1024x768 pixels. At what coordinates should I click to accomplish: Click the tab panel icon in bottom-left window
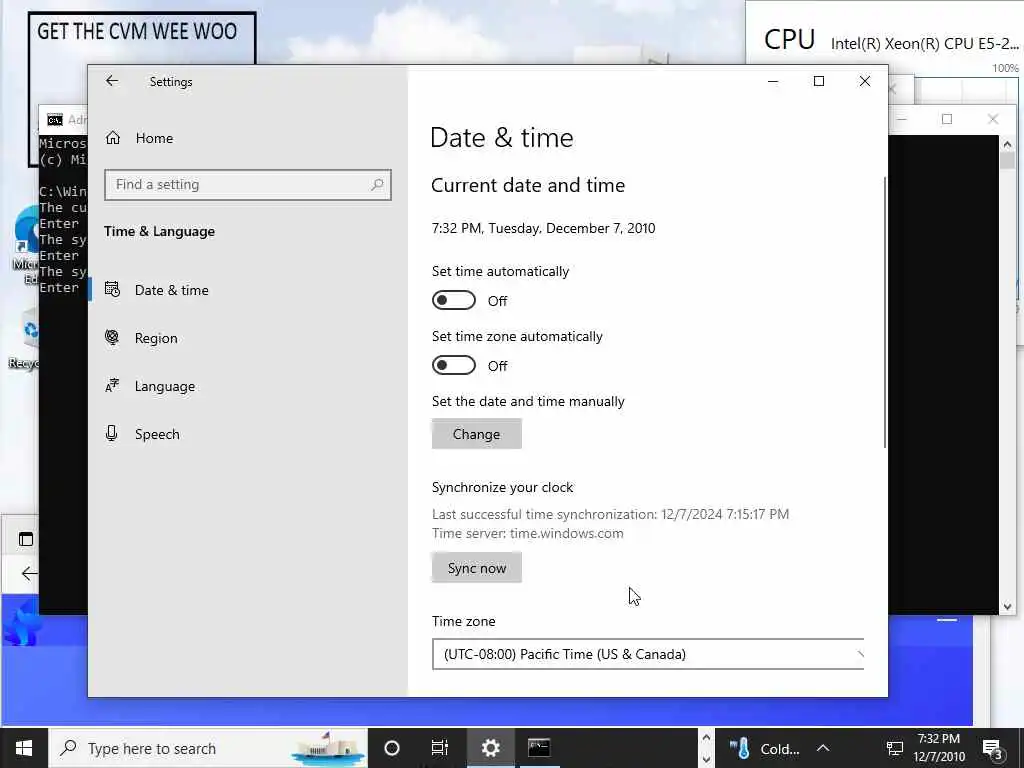[x=26, y=539]
